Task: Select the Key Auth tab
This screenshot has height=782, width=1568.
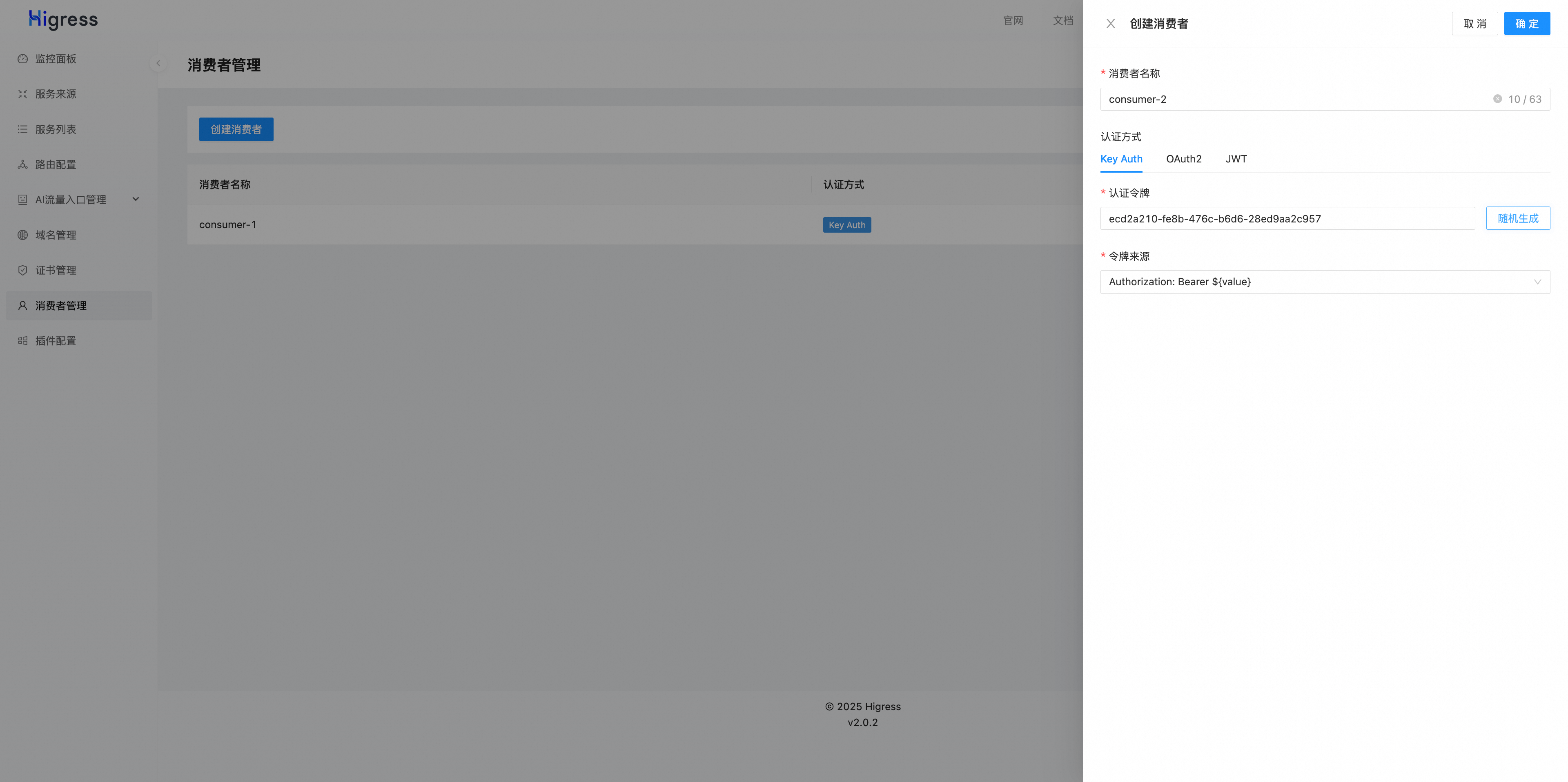Action: coord(1120,159)
